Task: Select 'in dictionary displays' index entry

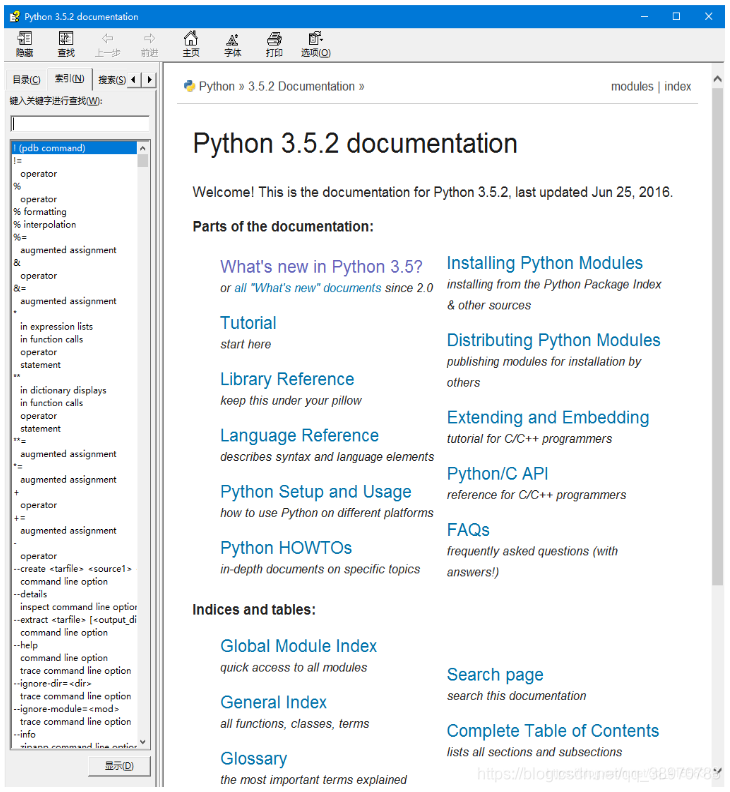Action: coord(63,390)
